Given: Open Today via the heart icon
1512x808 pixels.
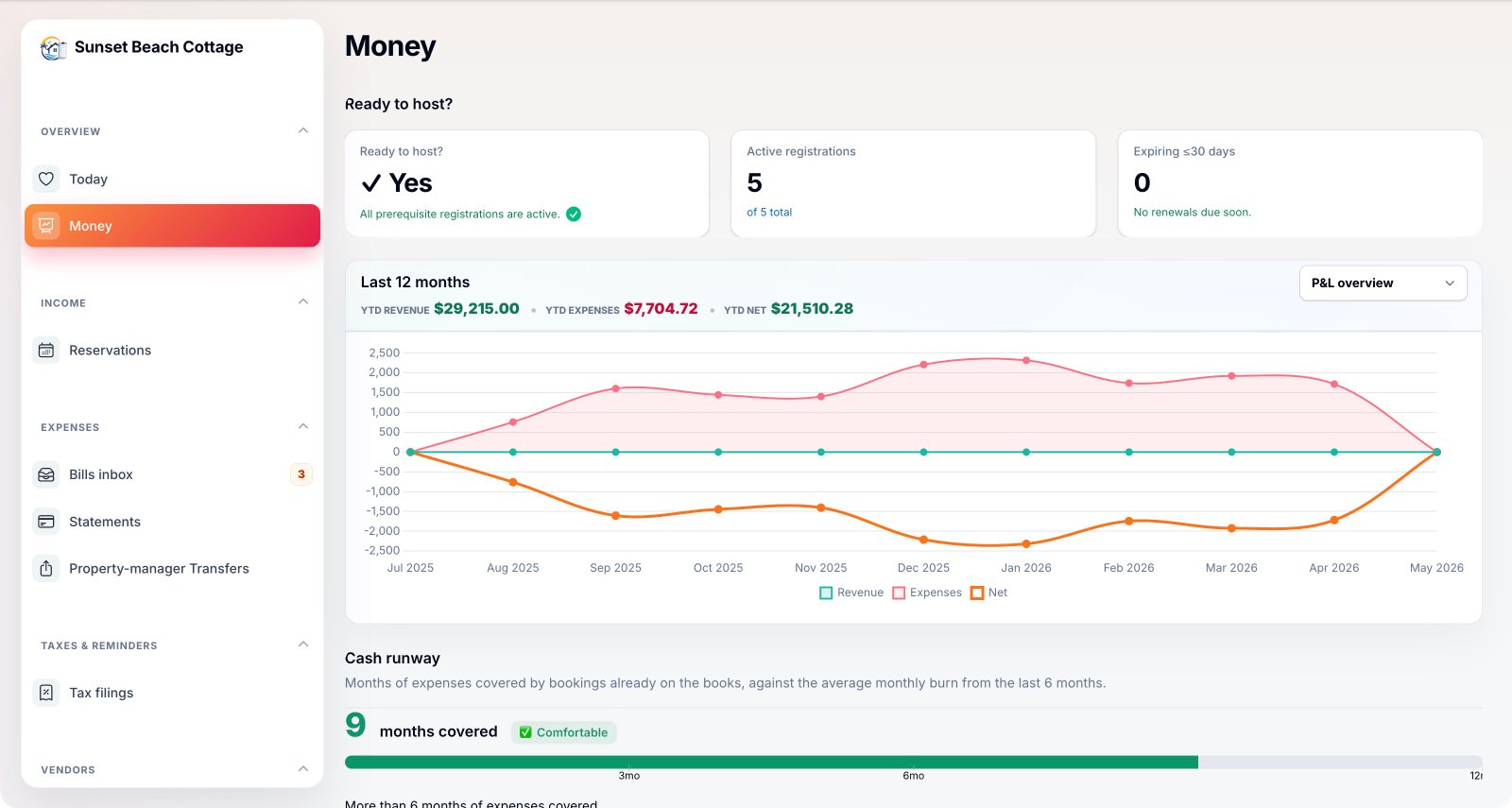Looking at the screenshot, I should (46, 179).
